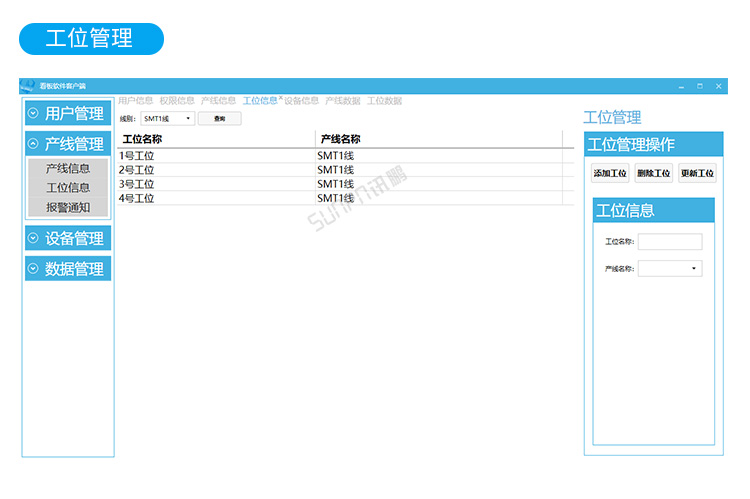Switch to the 权限信息 tab
This screenshot has width=750, height=499.
point(177,101)
